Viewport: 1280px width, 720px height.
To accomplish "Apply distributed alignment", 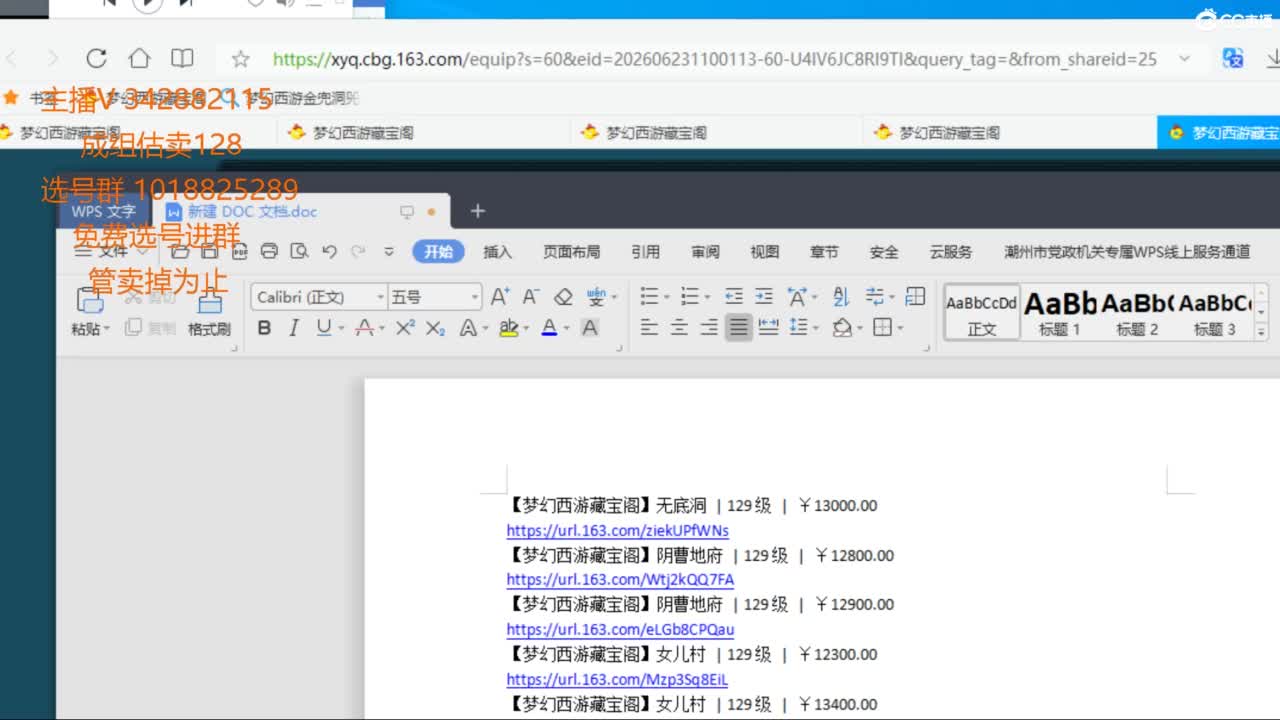I will [768, 328].
